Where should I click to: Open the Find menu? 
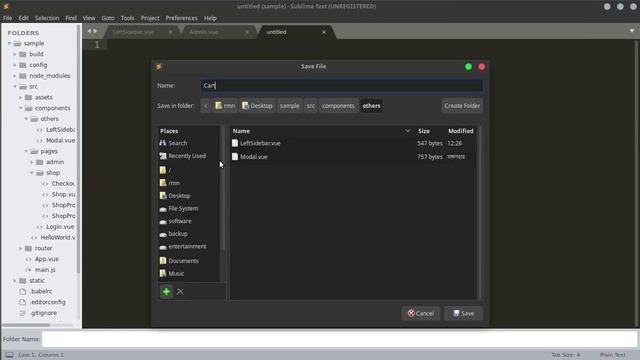click(71, 18)
